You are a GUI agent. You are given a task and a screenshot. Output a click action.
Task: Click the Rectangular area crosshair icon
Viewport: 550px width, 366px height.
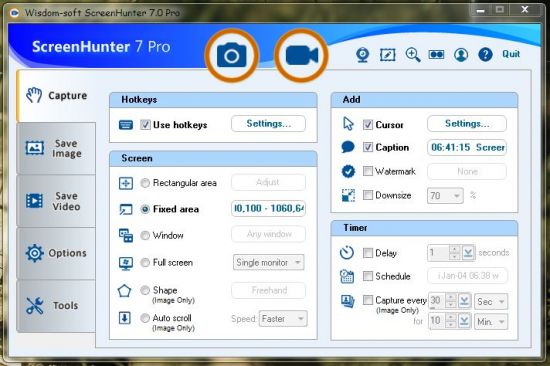tap(126, 183)
